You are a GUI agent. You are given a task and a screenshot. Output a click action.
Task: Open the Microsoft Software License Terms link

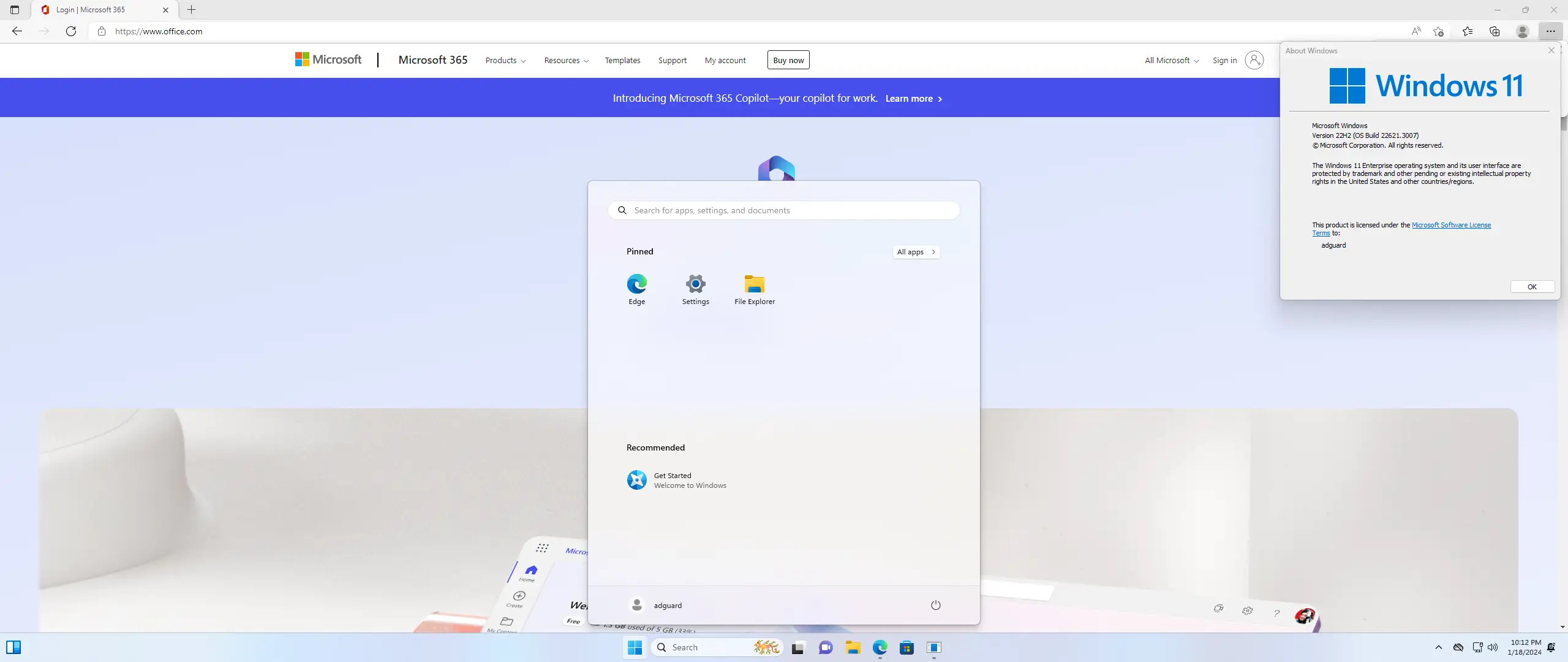[1452, 225]
